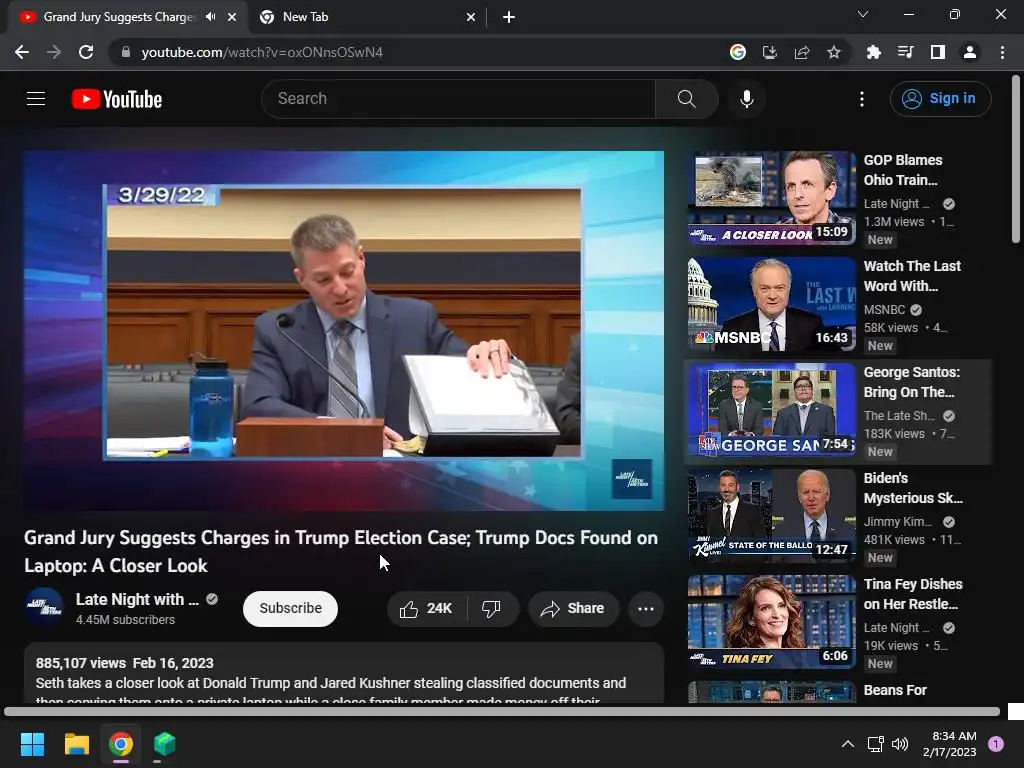Close the New Tab tab

click(x=471, y=17)
